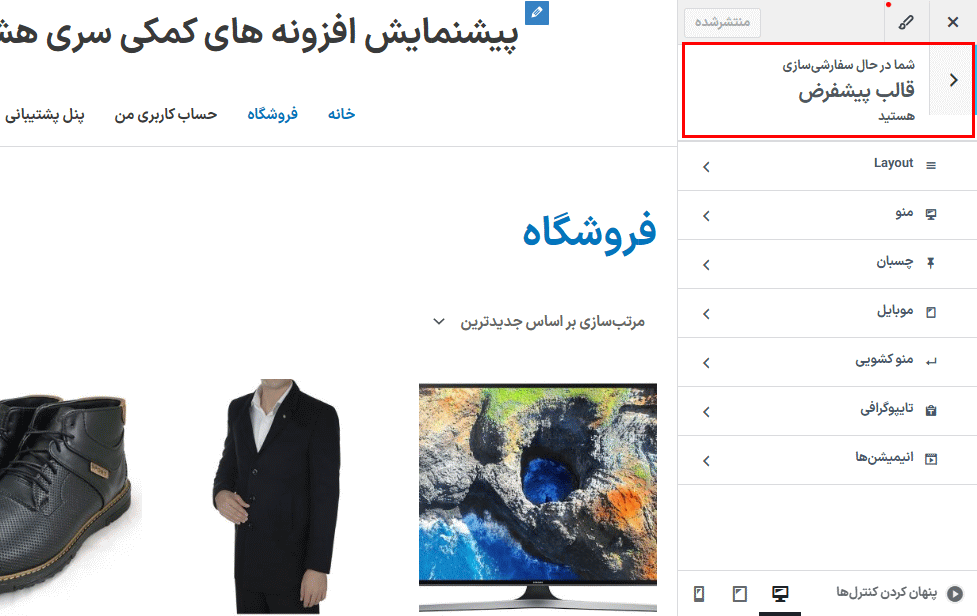Viewport: 977px width, 616px height.
Task: Activate desktop preview mode
Action: click(x=779, y=594)
